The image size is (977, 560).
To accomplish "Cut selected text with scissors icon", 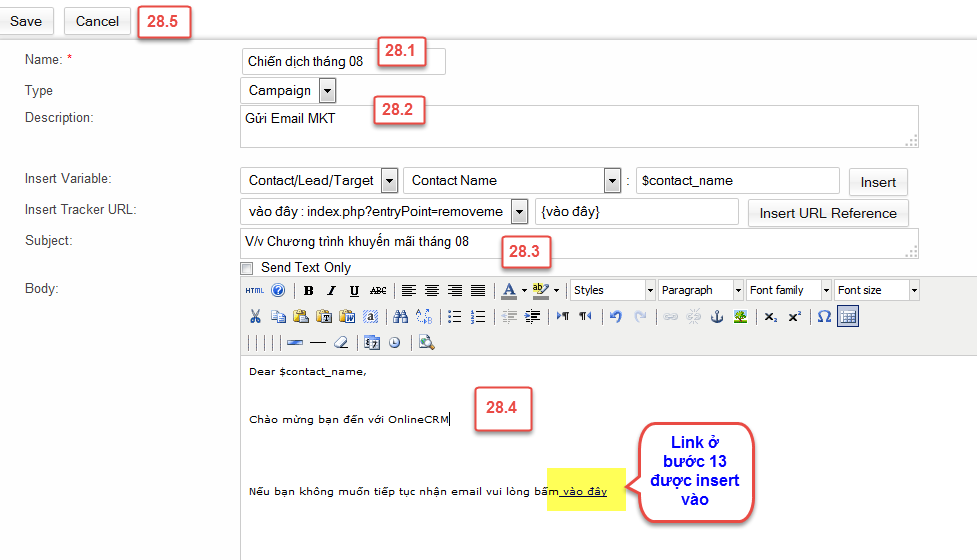I will [x=255, y=316].
